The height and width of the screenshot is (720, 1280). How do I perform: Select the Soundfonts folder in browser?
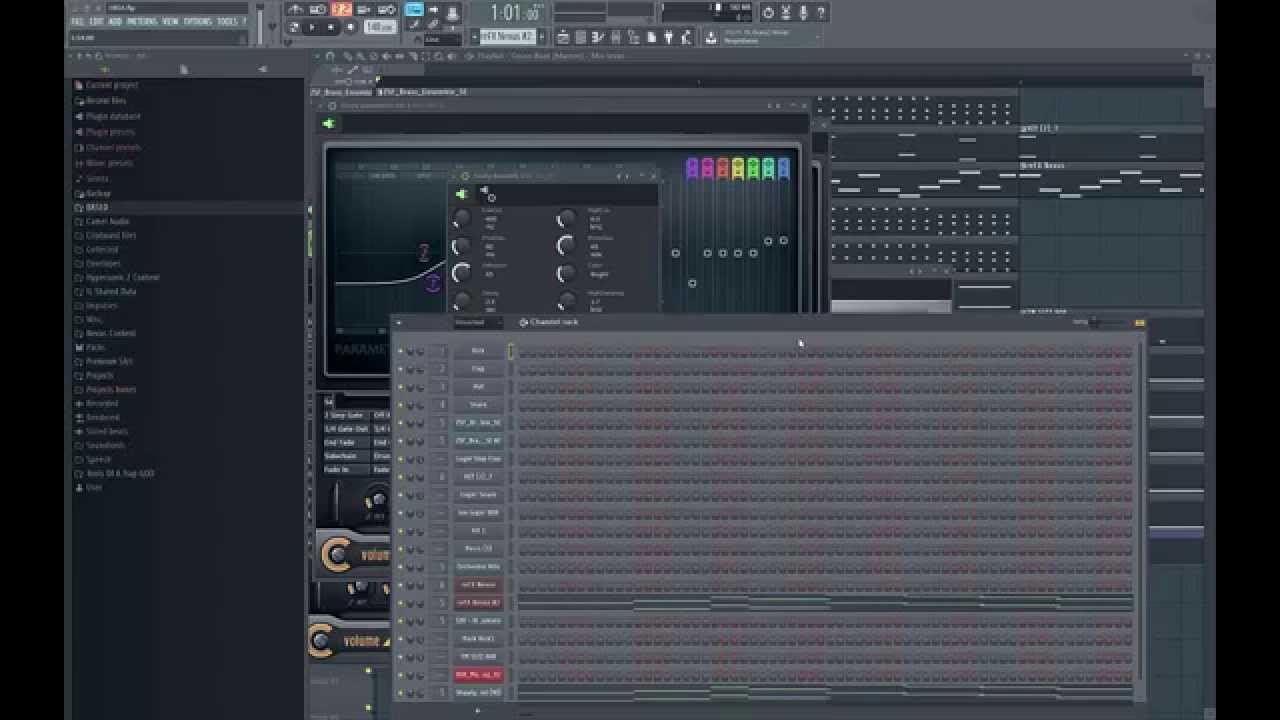click(x=105, y=445)
